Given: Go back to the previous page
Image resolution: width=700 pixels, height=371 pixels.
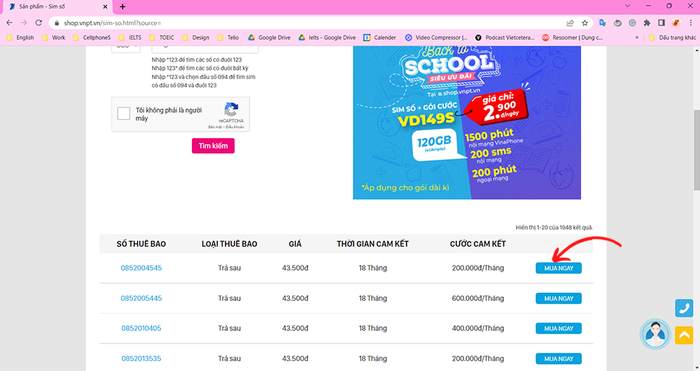Looking at the screenshot, I should (x=9, y=23).
